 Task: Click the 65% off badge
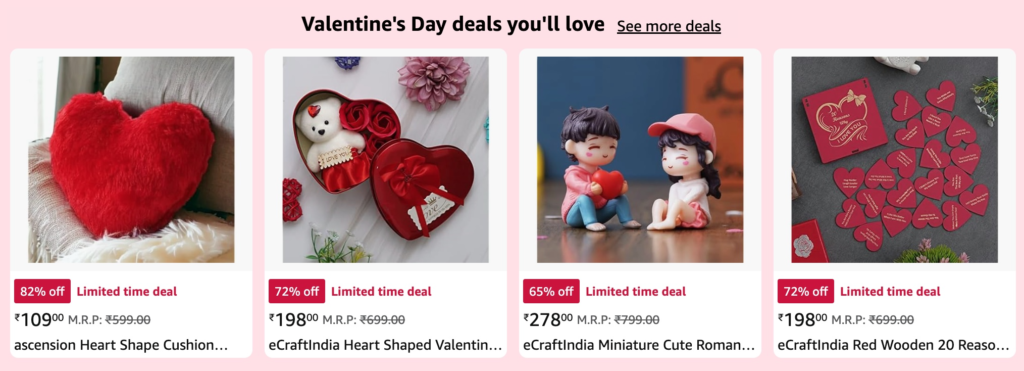coord(551,291)
